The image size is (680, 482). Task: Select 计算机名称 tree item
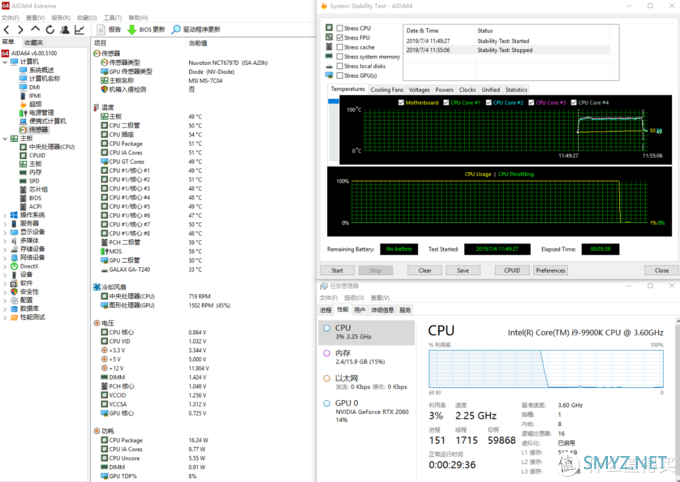[x=39, y=79]
